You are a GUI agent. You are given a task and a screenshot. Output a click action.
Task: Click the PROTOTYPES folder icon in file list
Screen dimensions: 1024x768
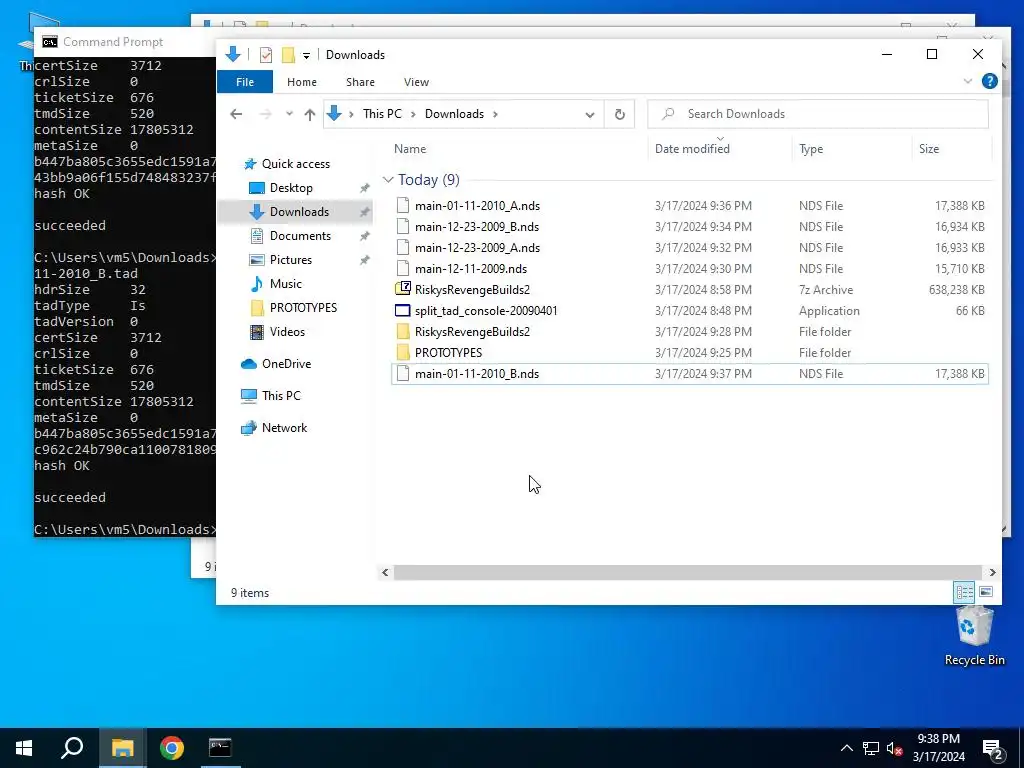tap(403, 353)
